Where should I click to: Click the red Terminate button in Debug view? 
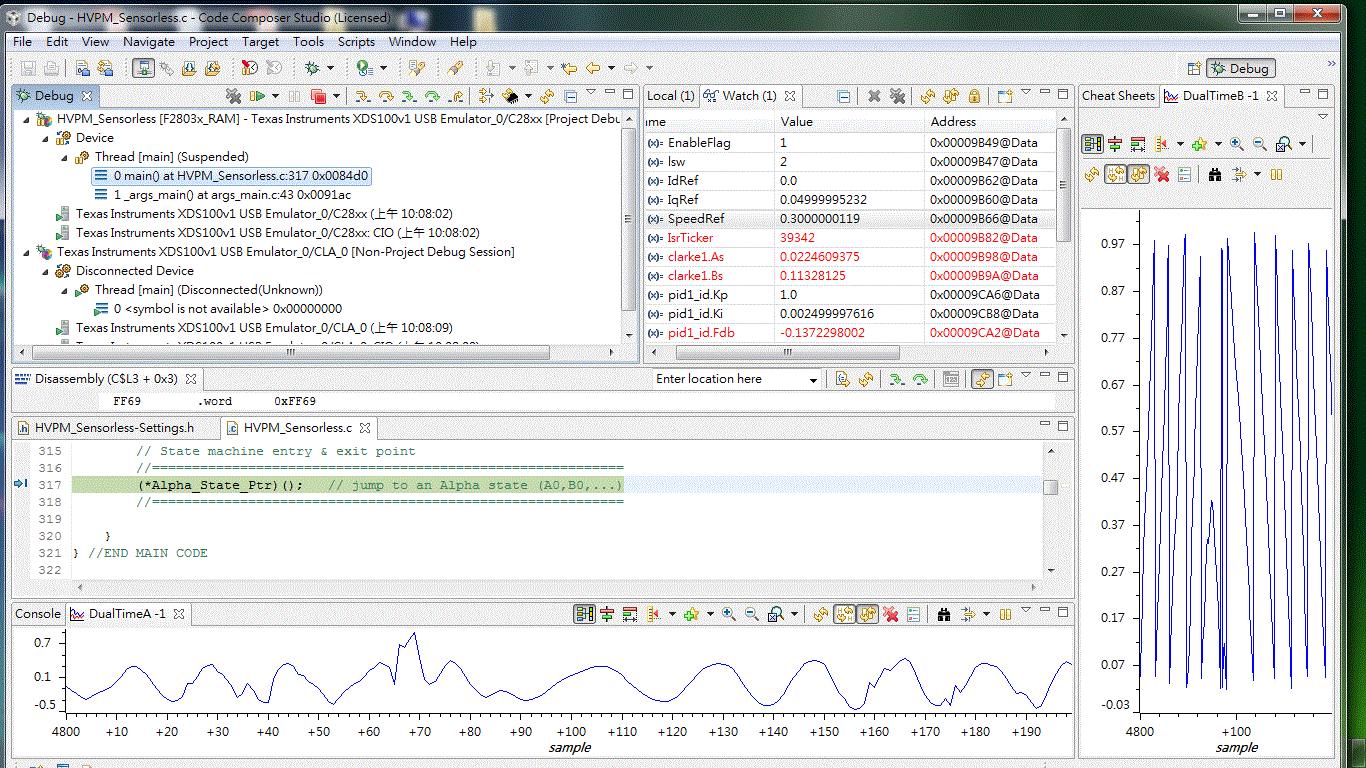coord(318,96)
